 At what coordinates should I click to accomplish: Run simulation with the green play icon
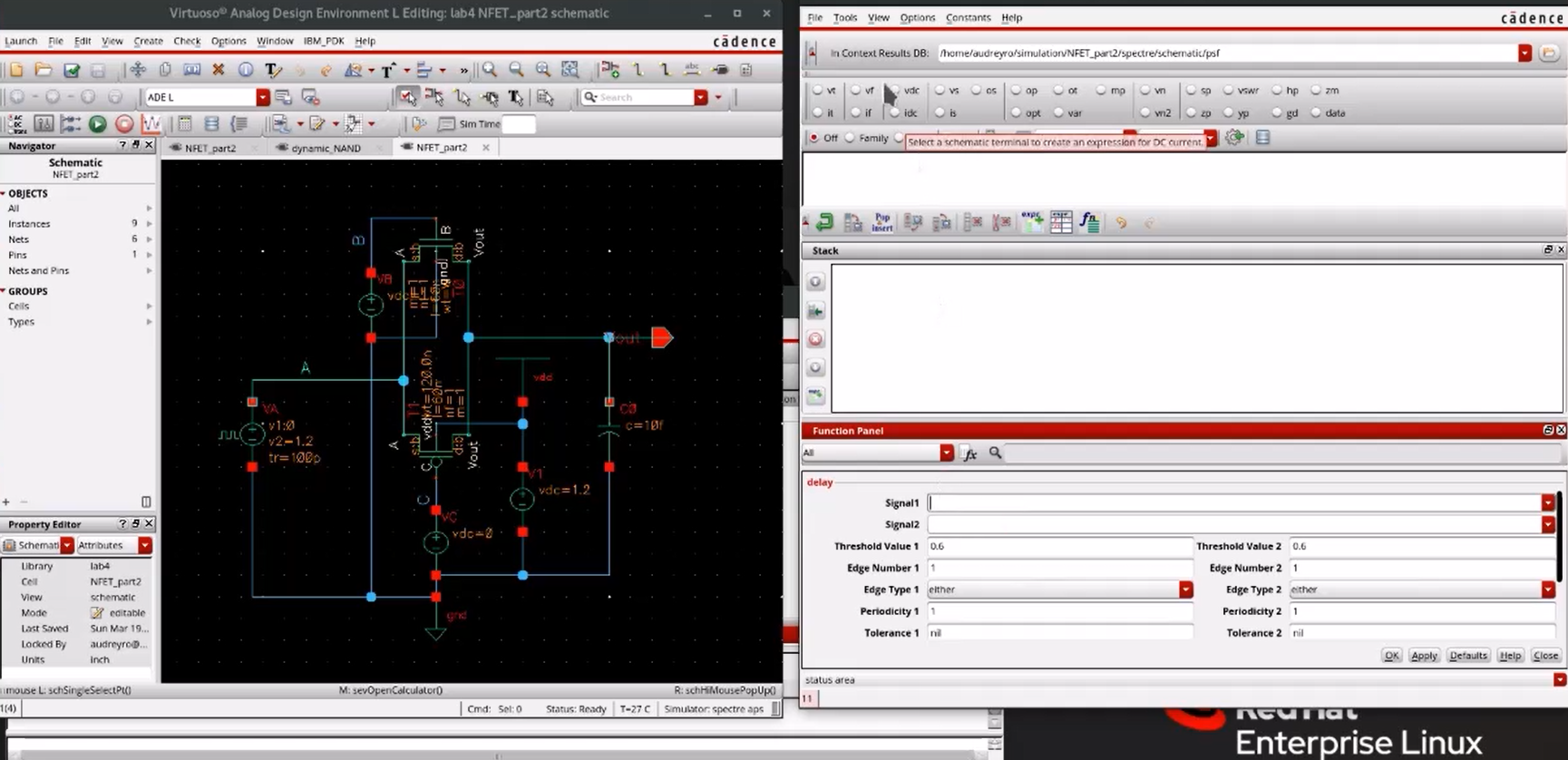point(98,124)
